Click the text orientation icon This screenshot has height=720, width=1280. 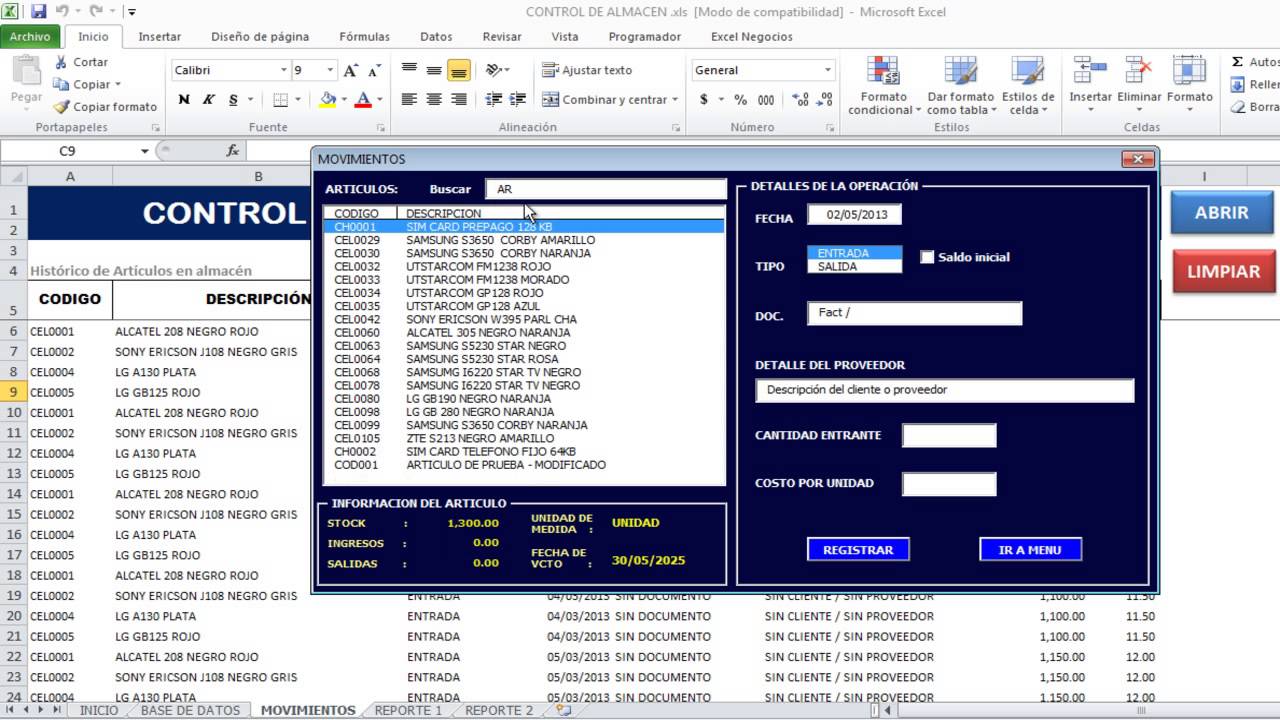point(493,70)
